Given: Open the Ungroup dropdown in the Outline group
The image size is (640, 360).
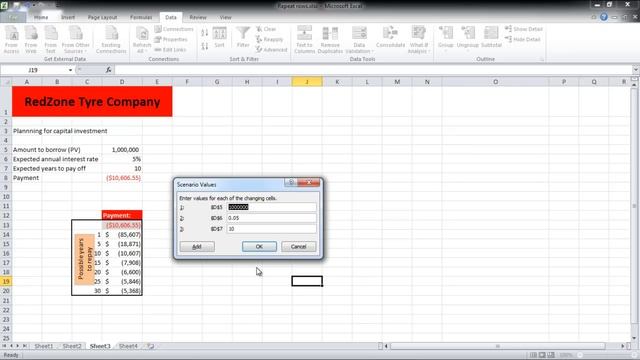Looking at the screenshot, I should point(467,39).
